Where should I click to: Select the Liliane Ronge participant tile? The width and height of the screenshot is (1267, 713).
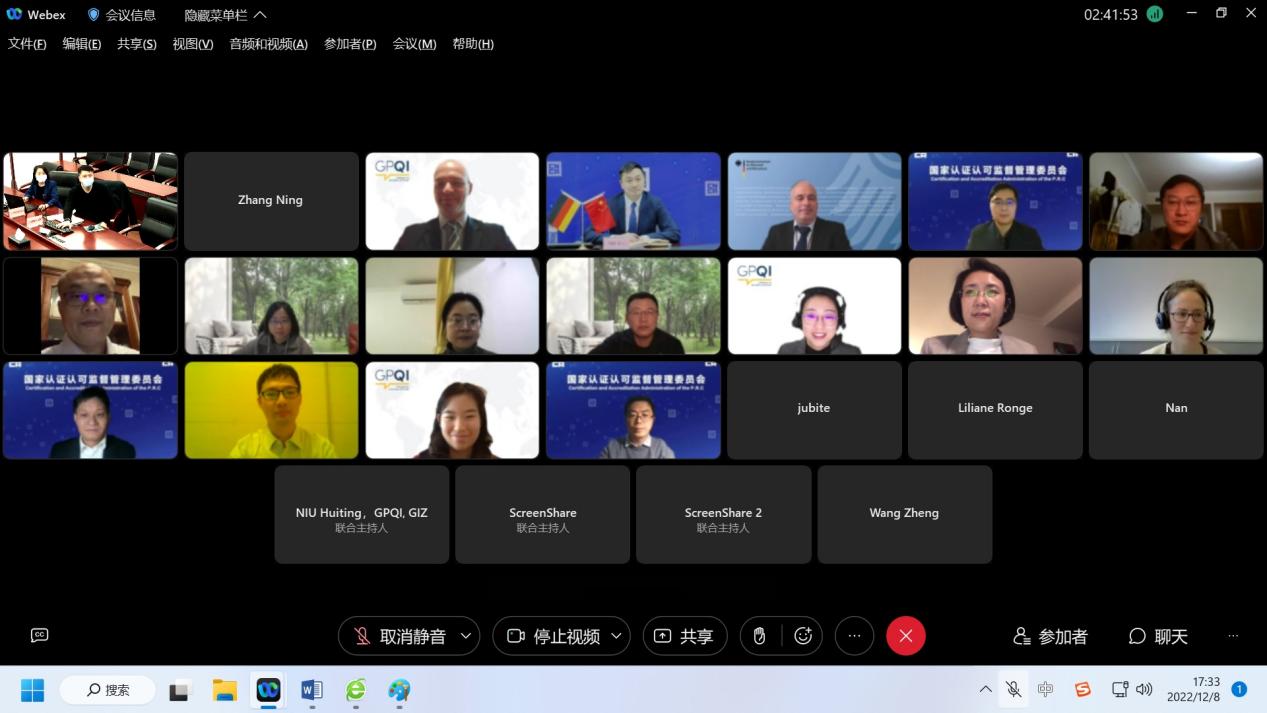[994, 409]
